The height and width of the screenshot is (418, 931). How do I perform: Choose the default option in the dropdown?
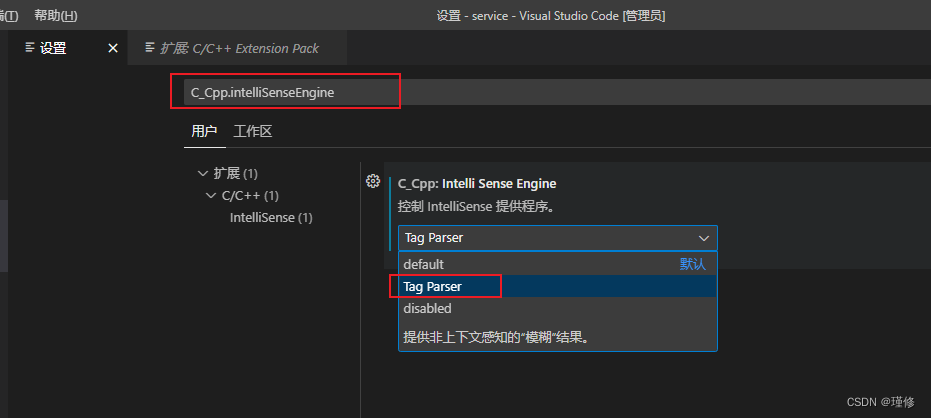(x=558, y=264)
